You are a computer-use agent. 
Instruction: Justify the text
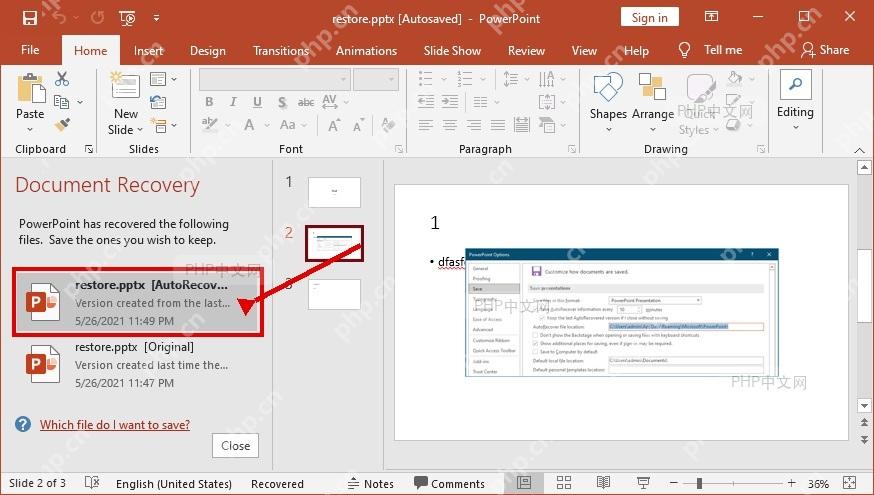pyautogui.click(x=498, y=125)
